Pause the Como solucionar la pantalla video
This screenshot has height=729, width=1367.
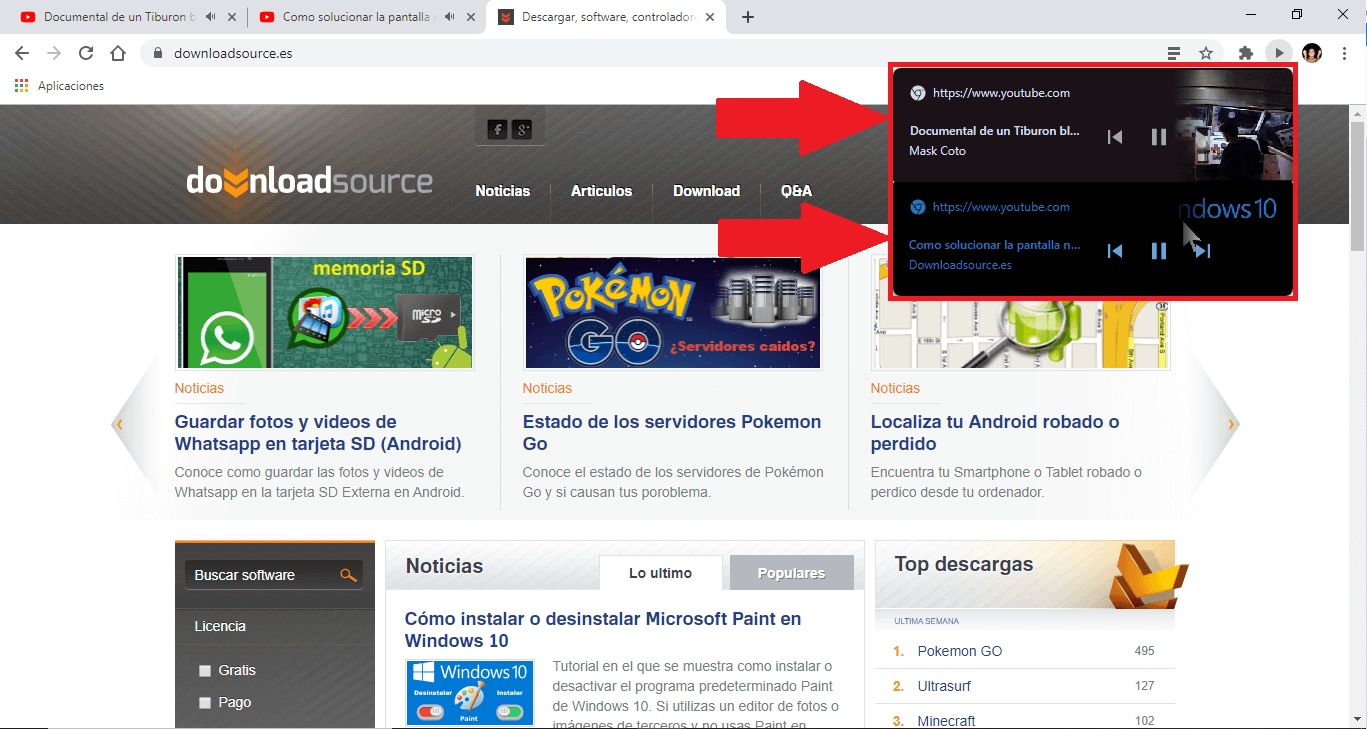pos(1158,251)
